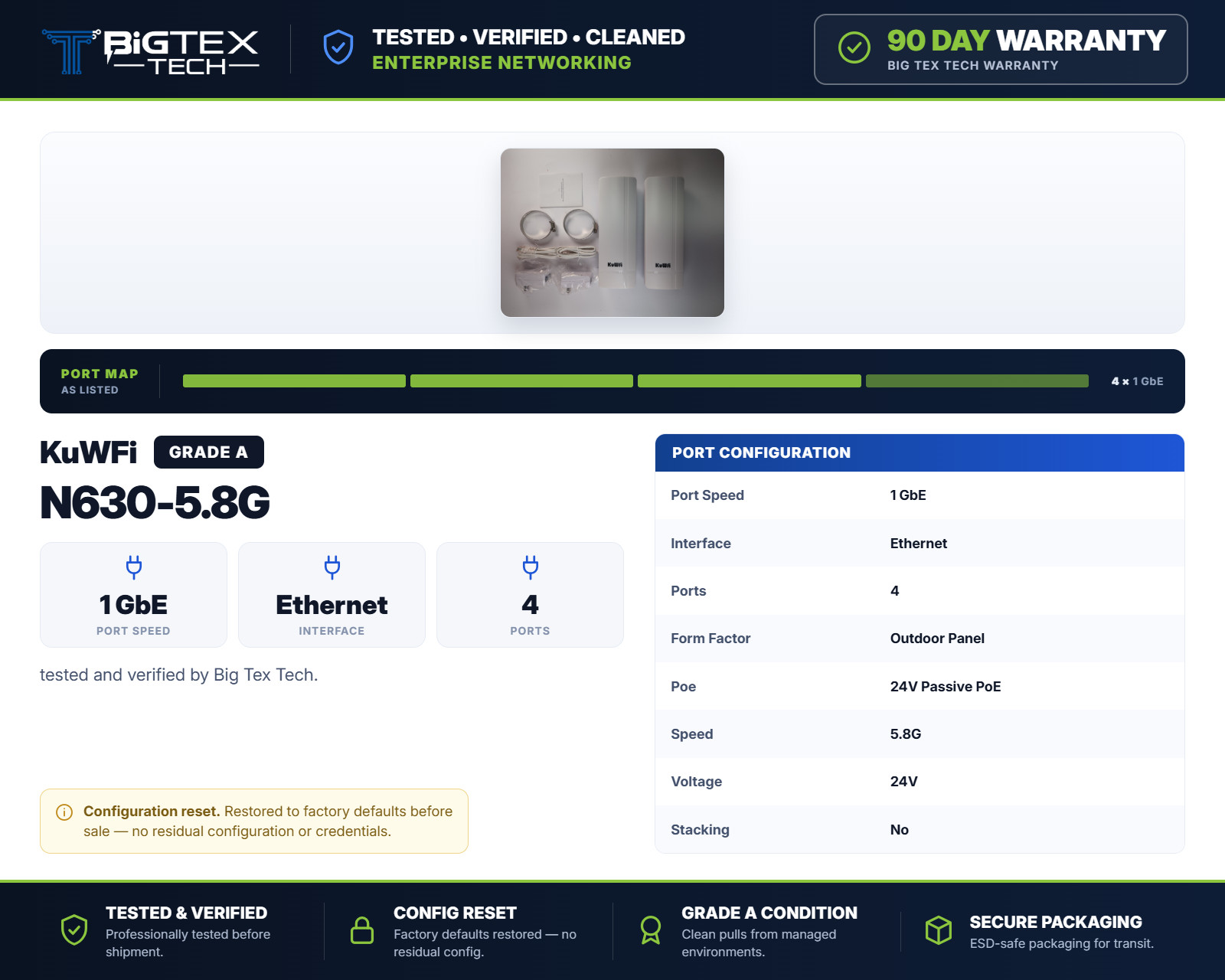This screenshot has height=980, width=1225.
Task: Click the "SECURE PACKAGING" footer heading
Action: (x=1056, y=922)
